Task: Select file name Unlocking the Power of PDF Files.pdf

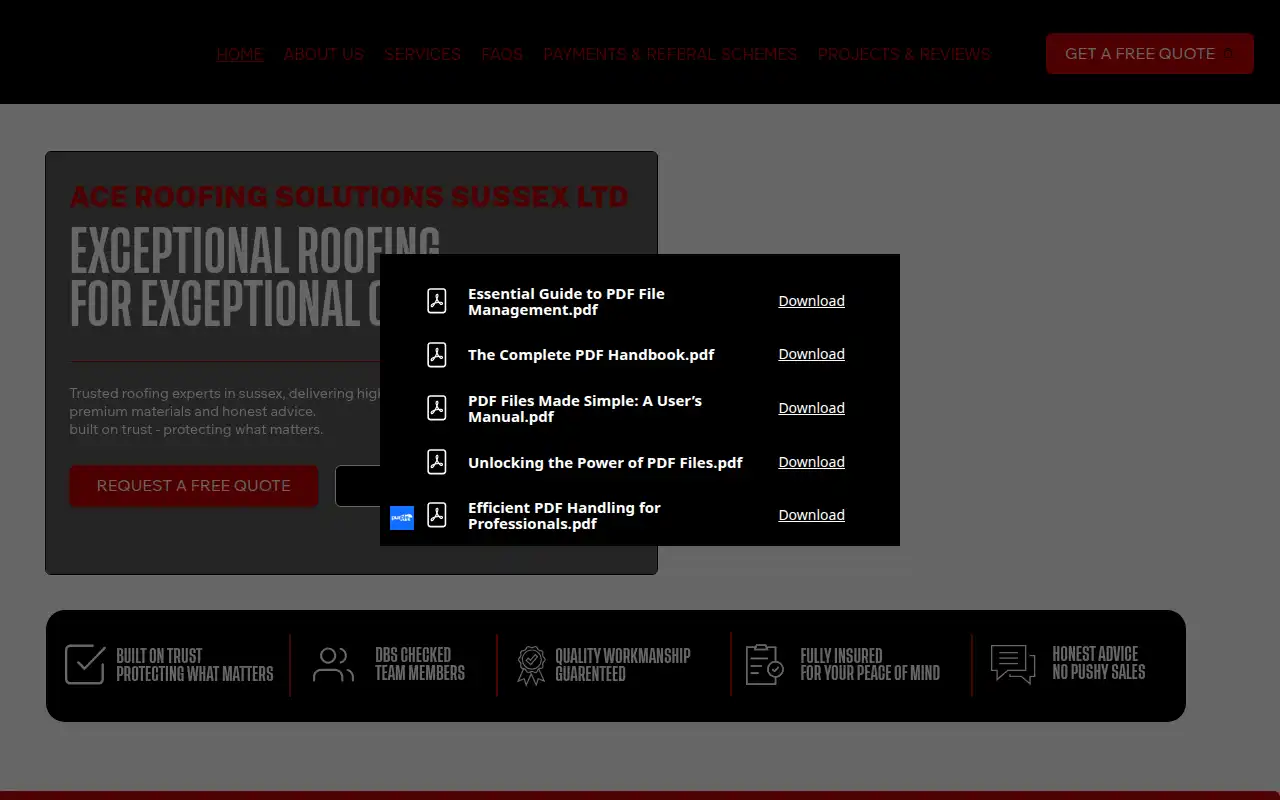Action: [605, 463]
